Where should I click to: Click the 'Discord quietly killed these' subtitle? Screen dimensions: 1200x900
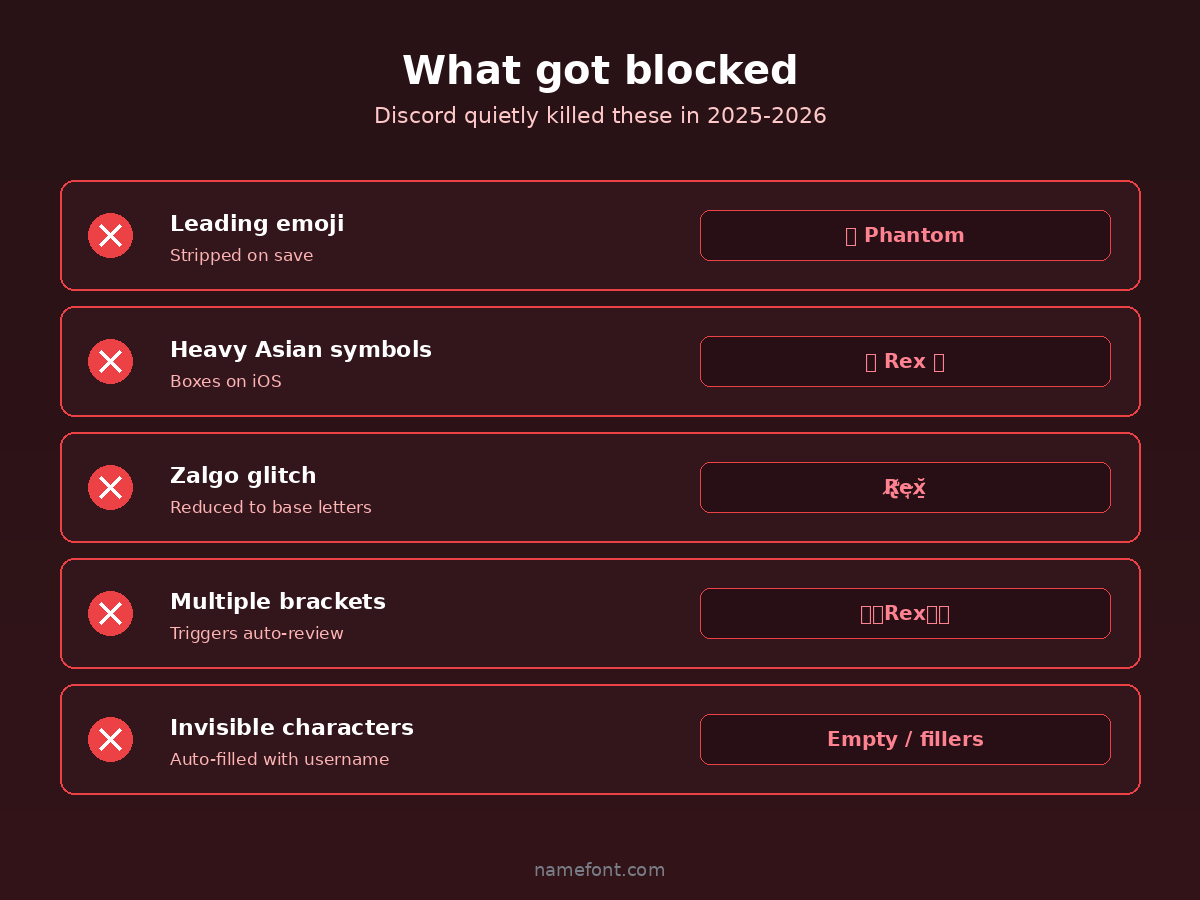[x=600, y=116]
